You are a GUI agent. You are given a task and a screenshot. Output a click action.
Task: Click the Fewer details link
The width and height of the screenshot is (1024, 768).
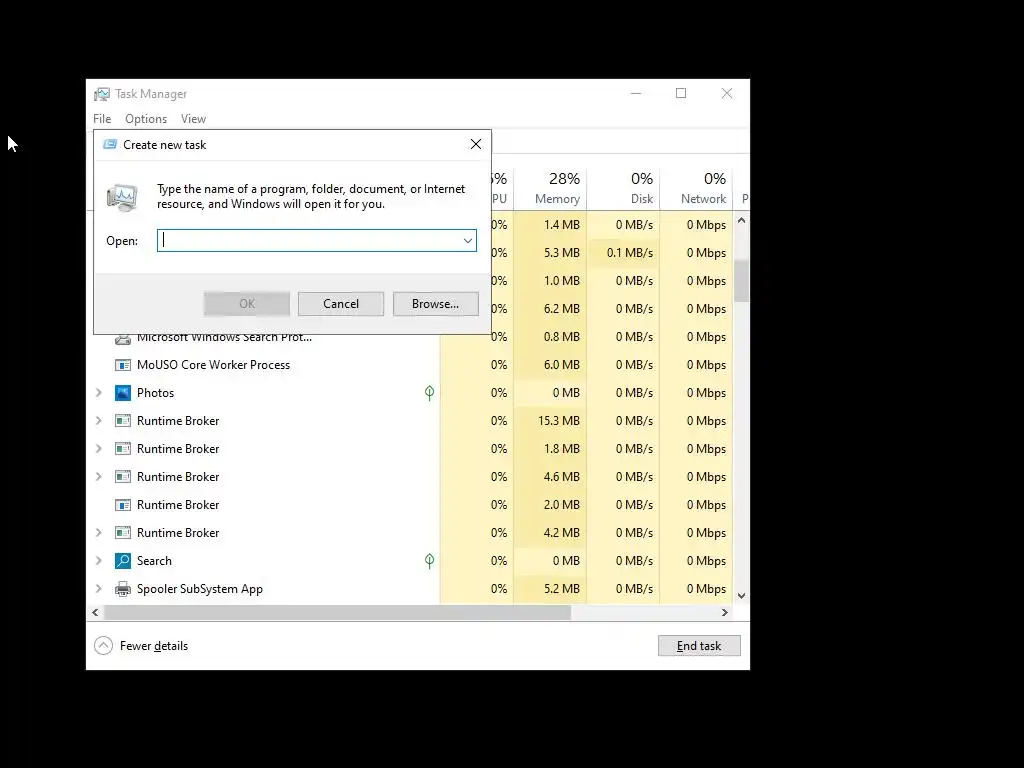154,646
